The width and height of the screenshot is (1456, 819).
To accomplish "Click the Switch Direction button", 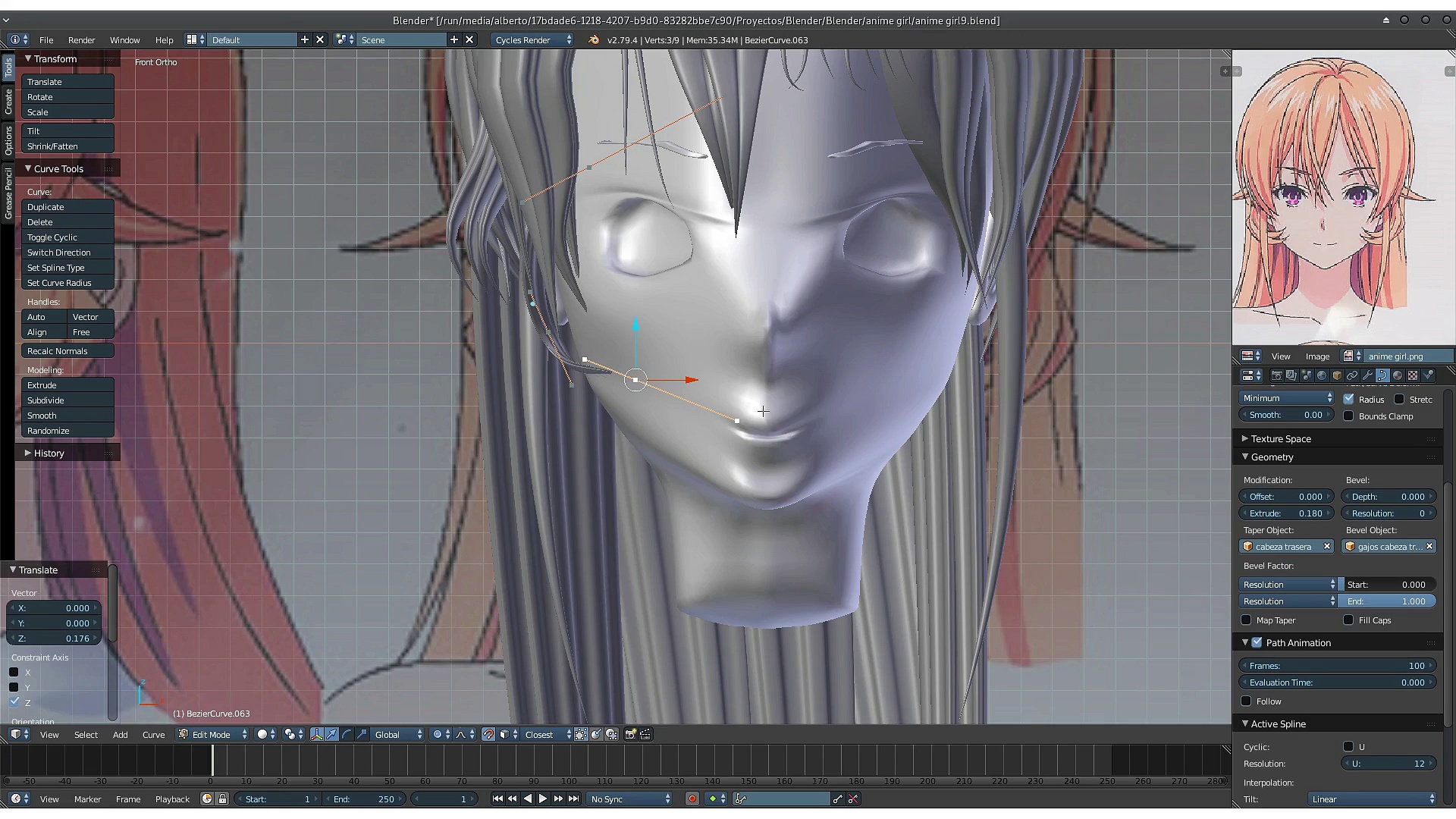I will [x=67, y=253].
